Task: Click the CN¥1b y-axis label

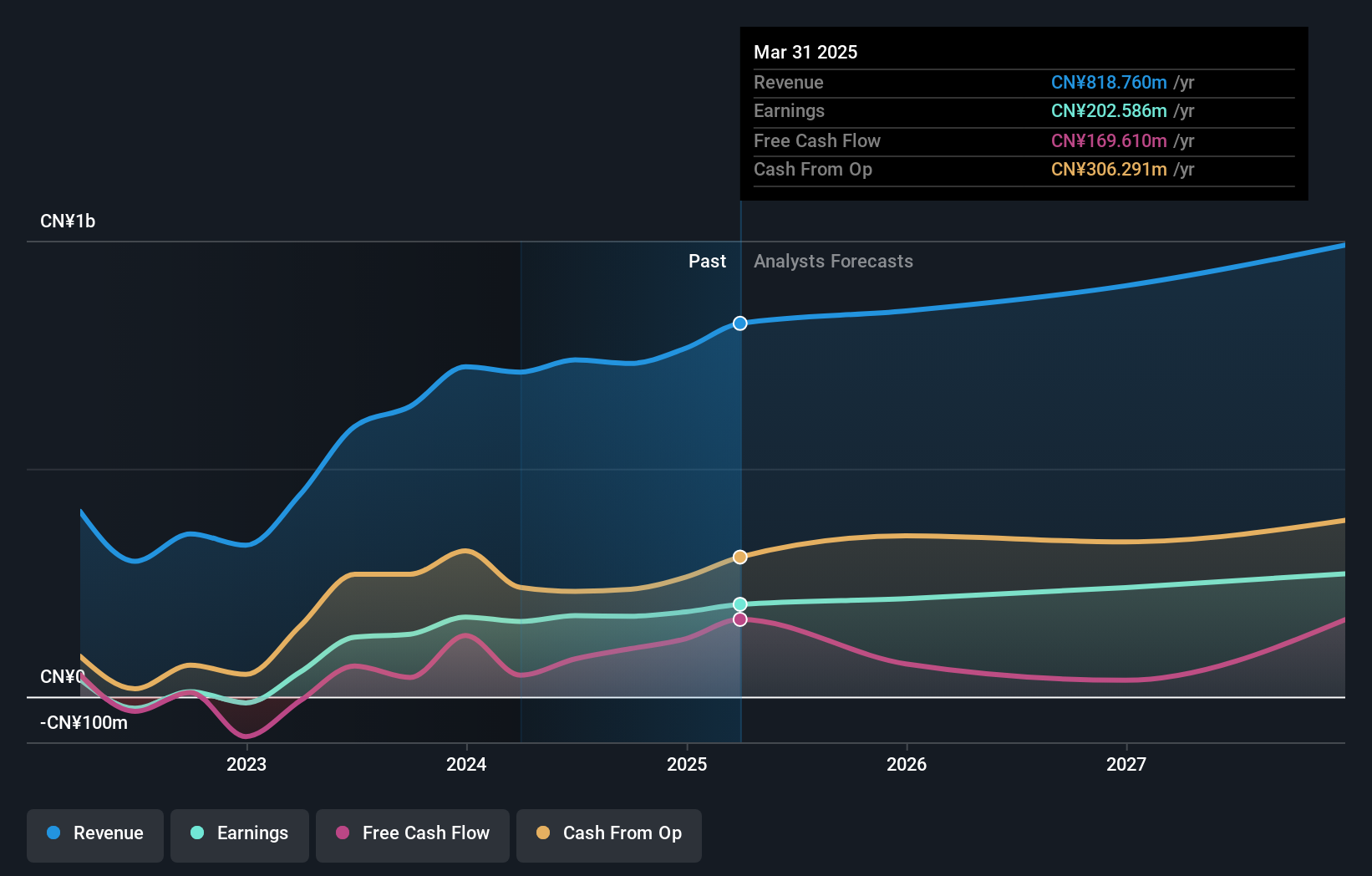Action: [x=68, y=222]
